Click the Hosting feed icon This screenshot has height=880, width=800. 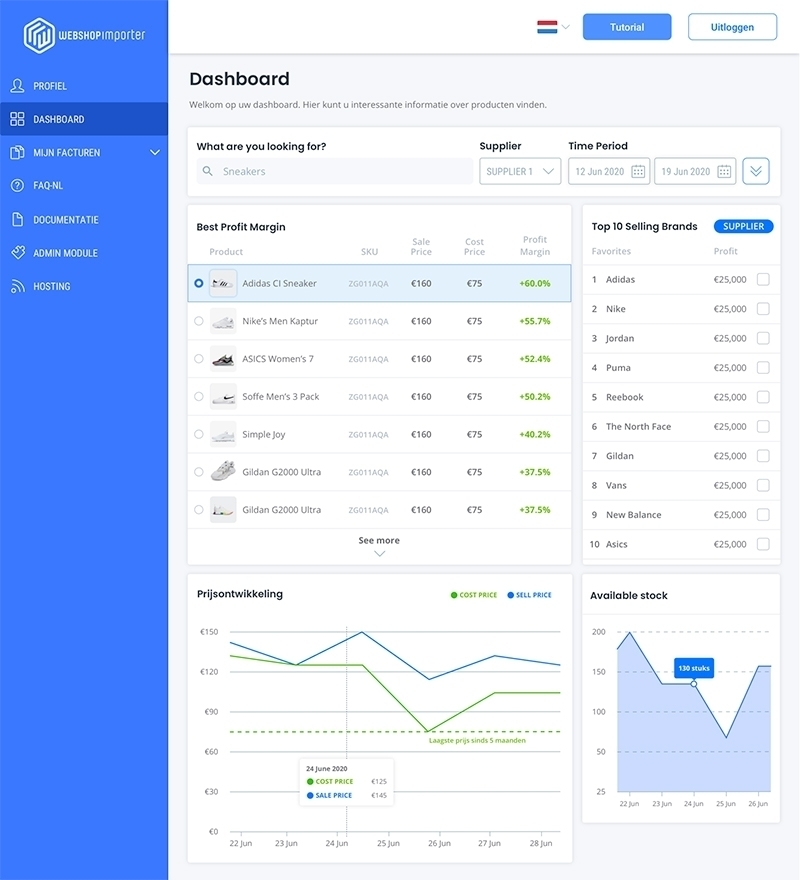click(17, 286)
